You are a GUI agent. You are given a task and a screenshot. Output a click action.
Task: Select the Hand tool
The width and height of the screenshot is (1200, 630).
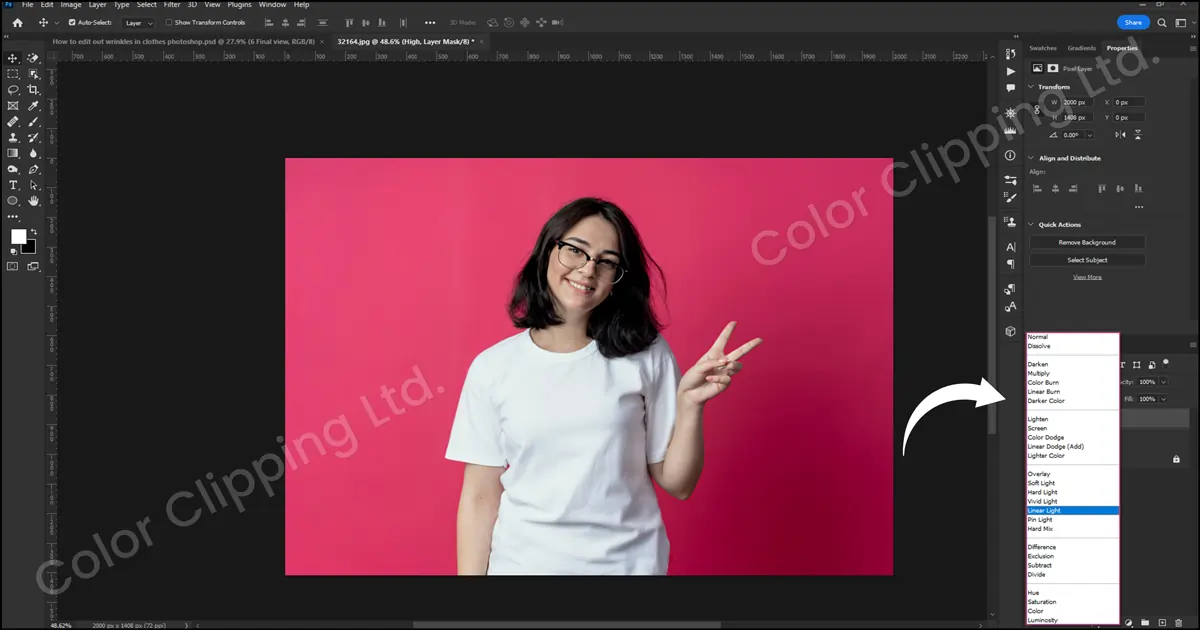(x=34, y=201)
